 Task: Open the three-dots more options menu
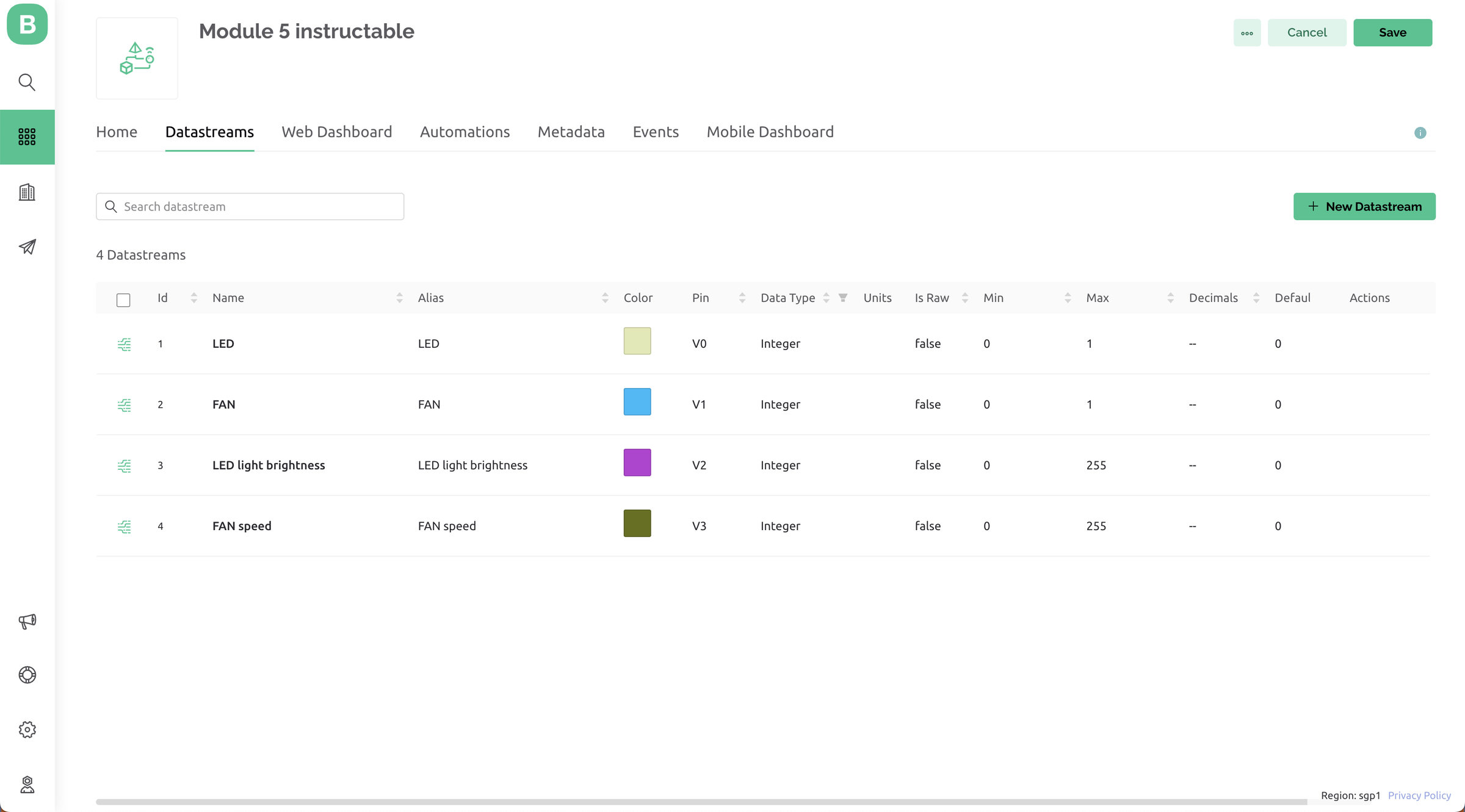pos(1246,33)
